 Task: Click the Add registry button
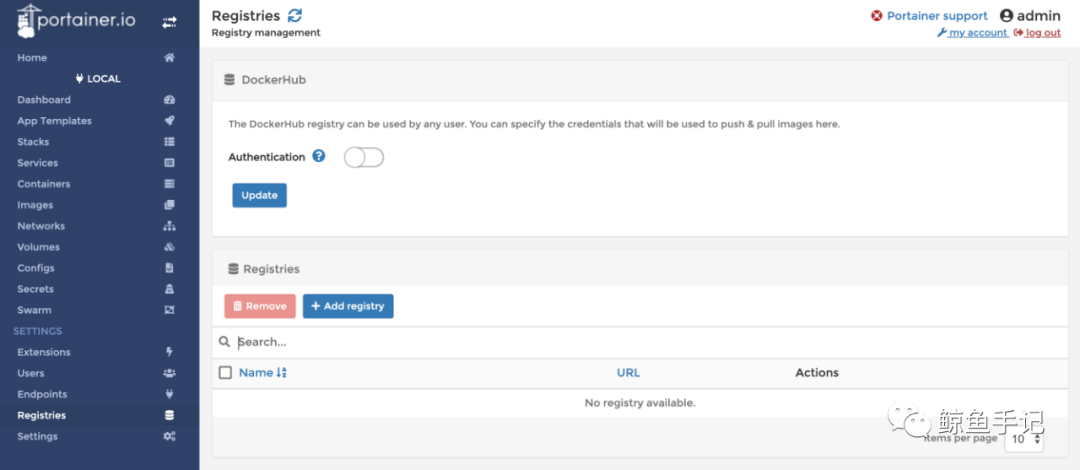tap(348, 306)
